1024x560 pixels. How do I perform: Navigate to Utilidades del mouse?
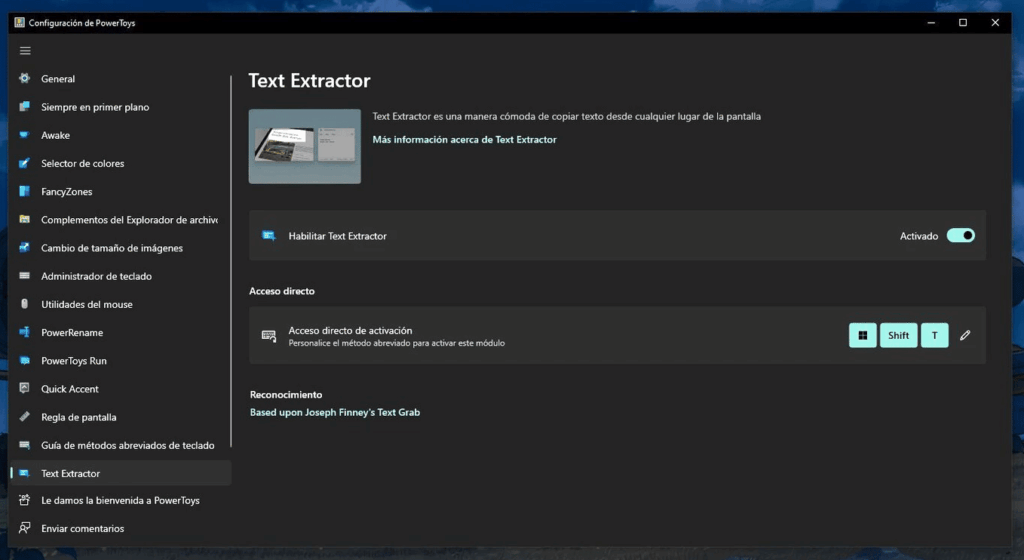click(87, 304)
